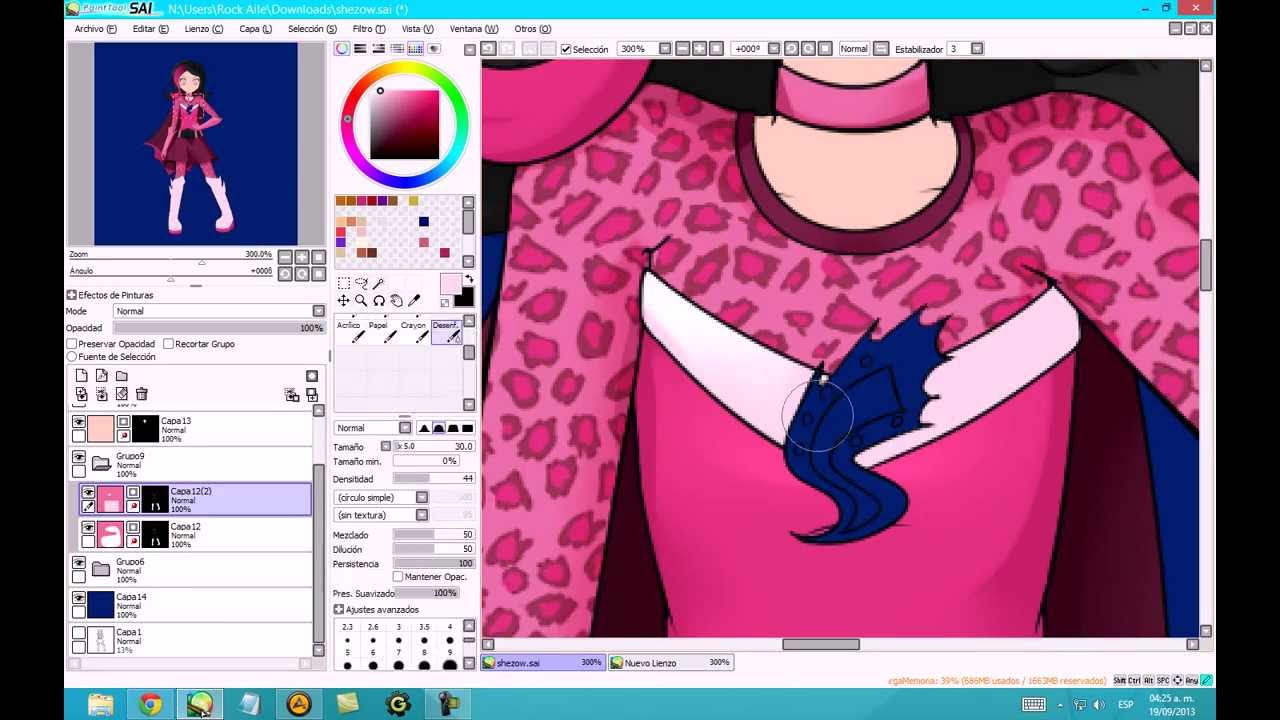The image size is (1280, 720).
Task: Choose the Acrílico brush
Action: [349, 331]
